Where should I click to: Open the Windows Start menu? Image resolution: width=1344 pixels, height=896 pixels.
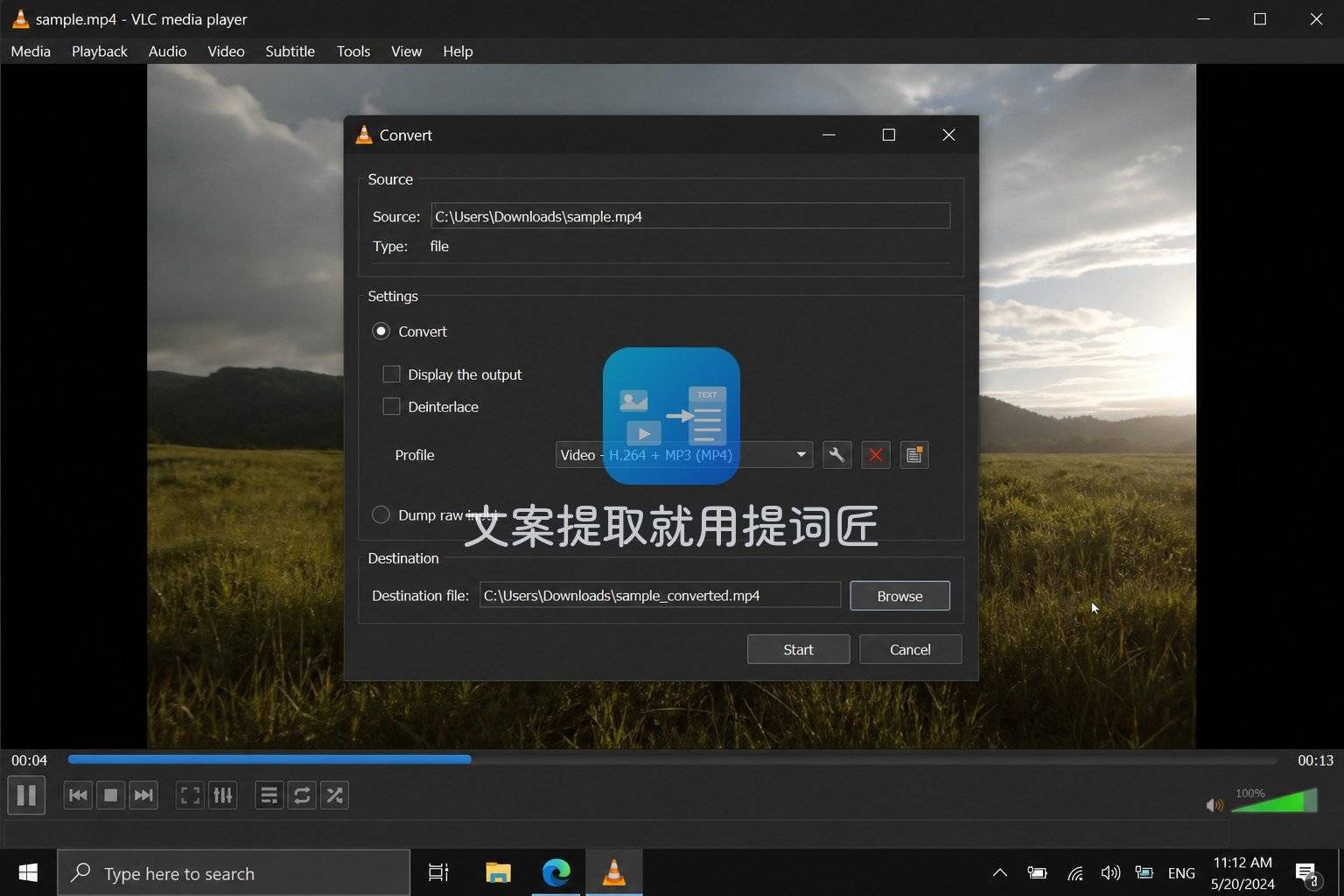click(28, 872)
